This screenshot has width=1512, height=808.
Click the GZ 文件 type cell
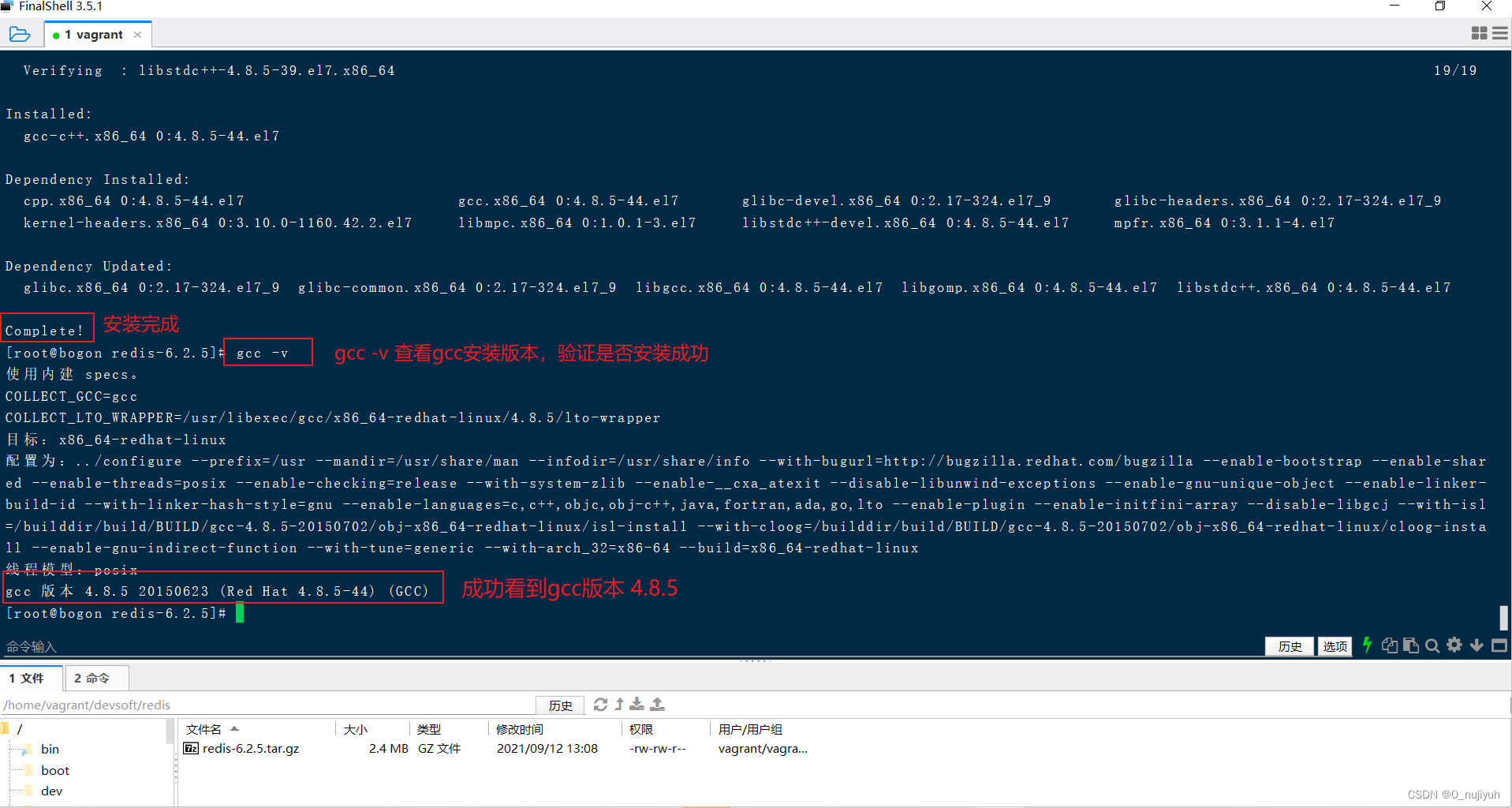tap(439, 749)
